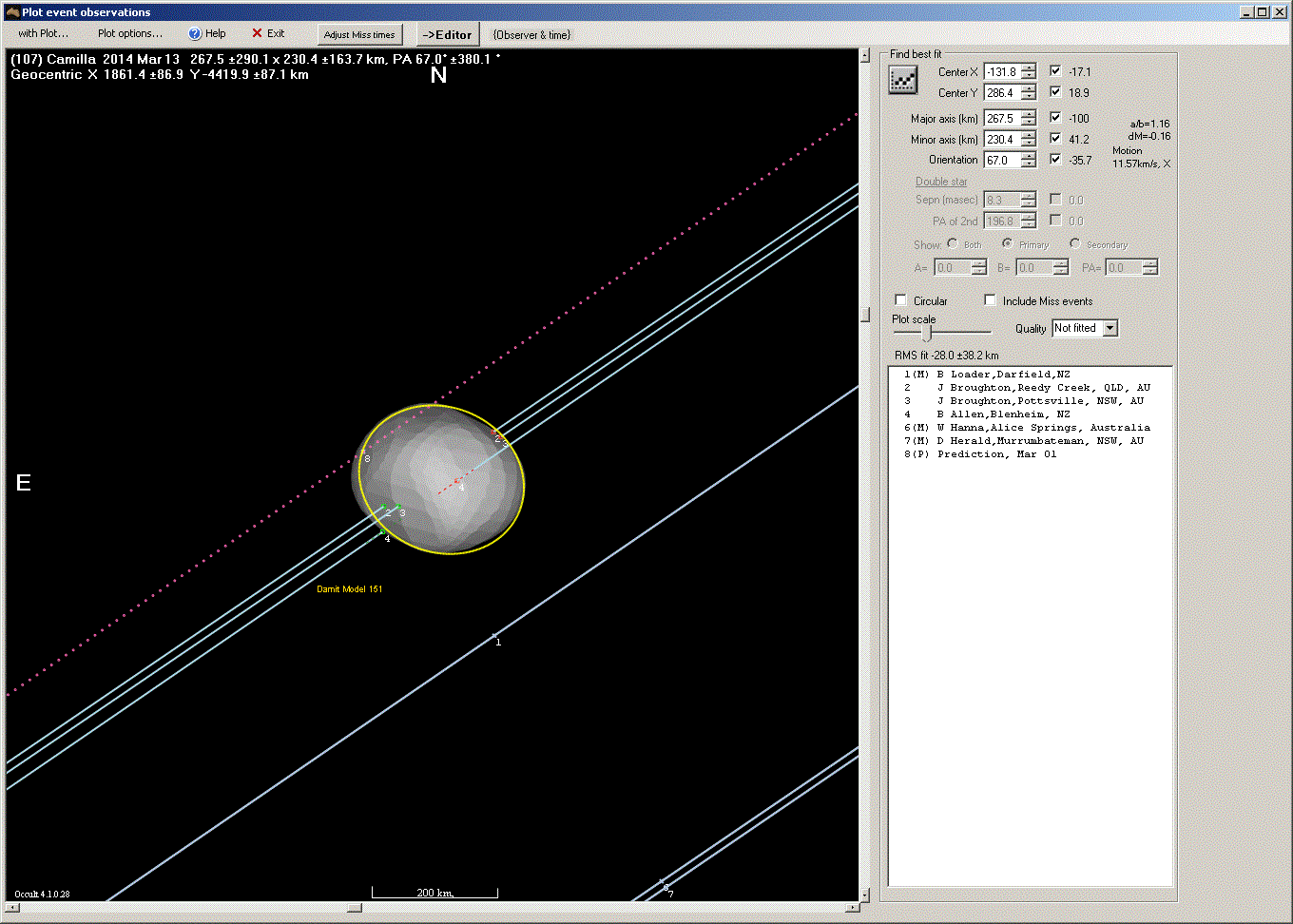
Task: Open the 'Plot options...' menu
Action: pos(130,34)
